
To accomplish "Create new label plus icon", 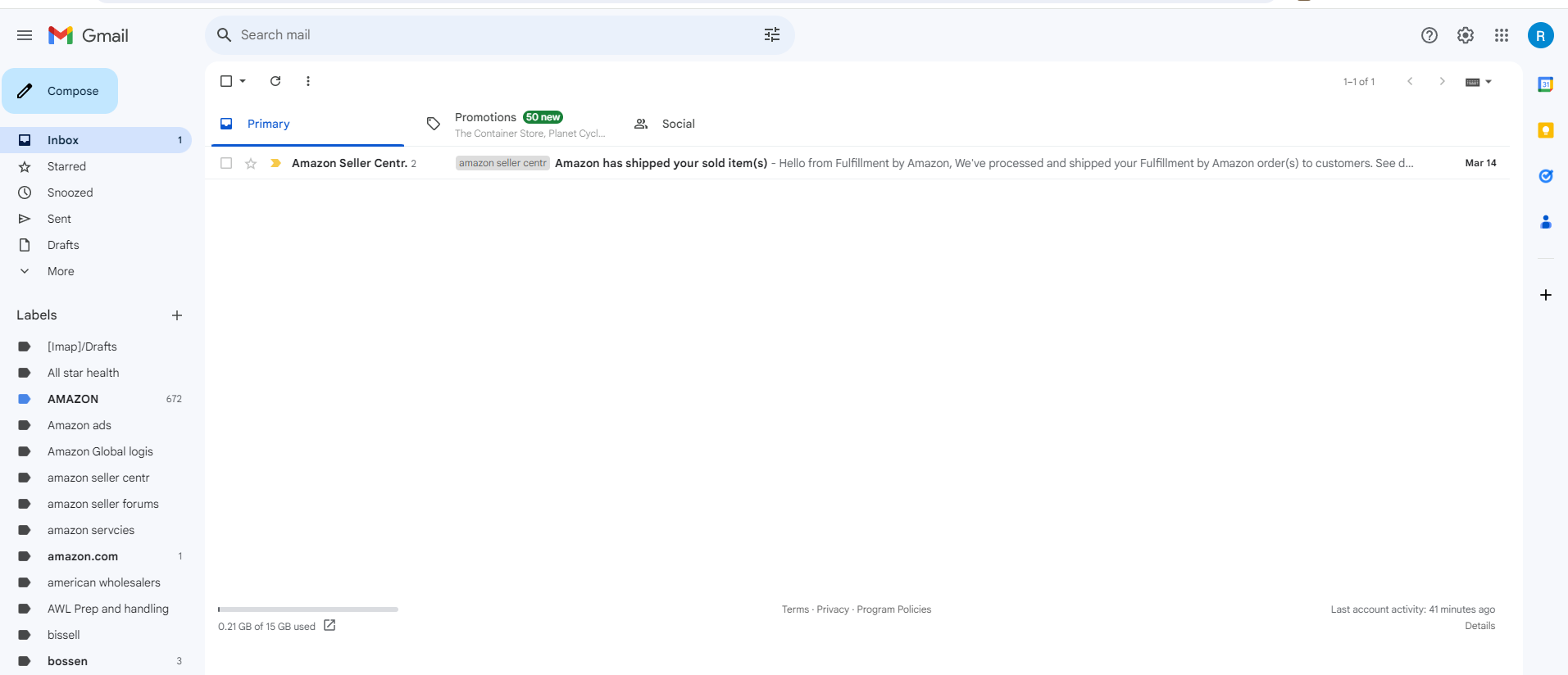I will point(177,315).
